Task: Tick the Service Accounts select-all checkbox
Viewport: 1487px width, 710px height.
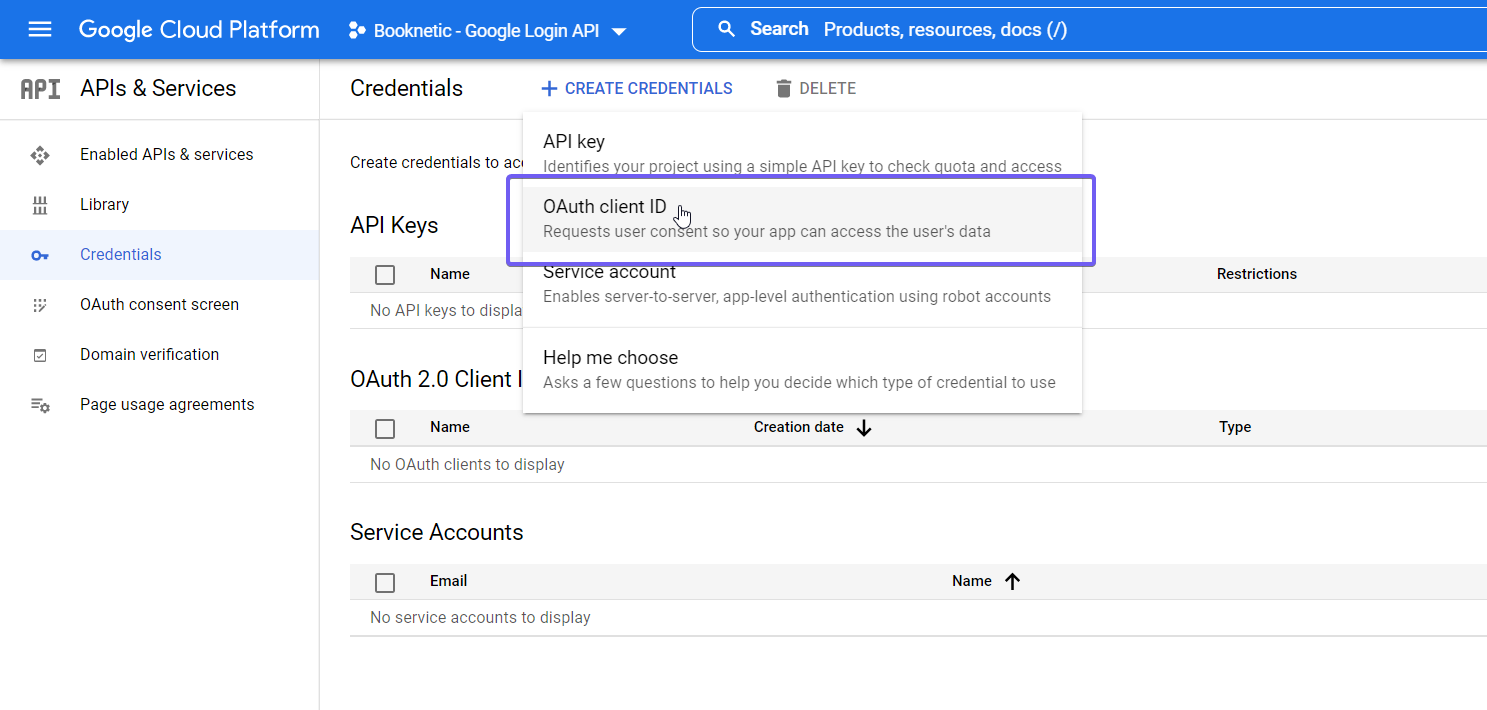Action: point(385,581)
